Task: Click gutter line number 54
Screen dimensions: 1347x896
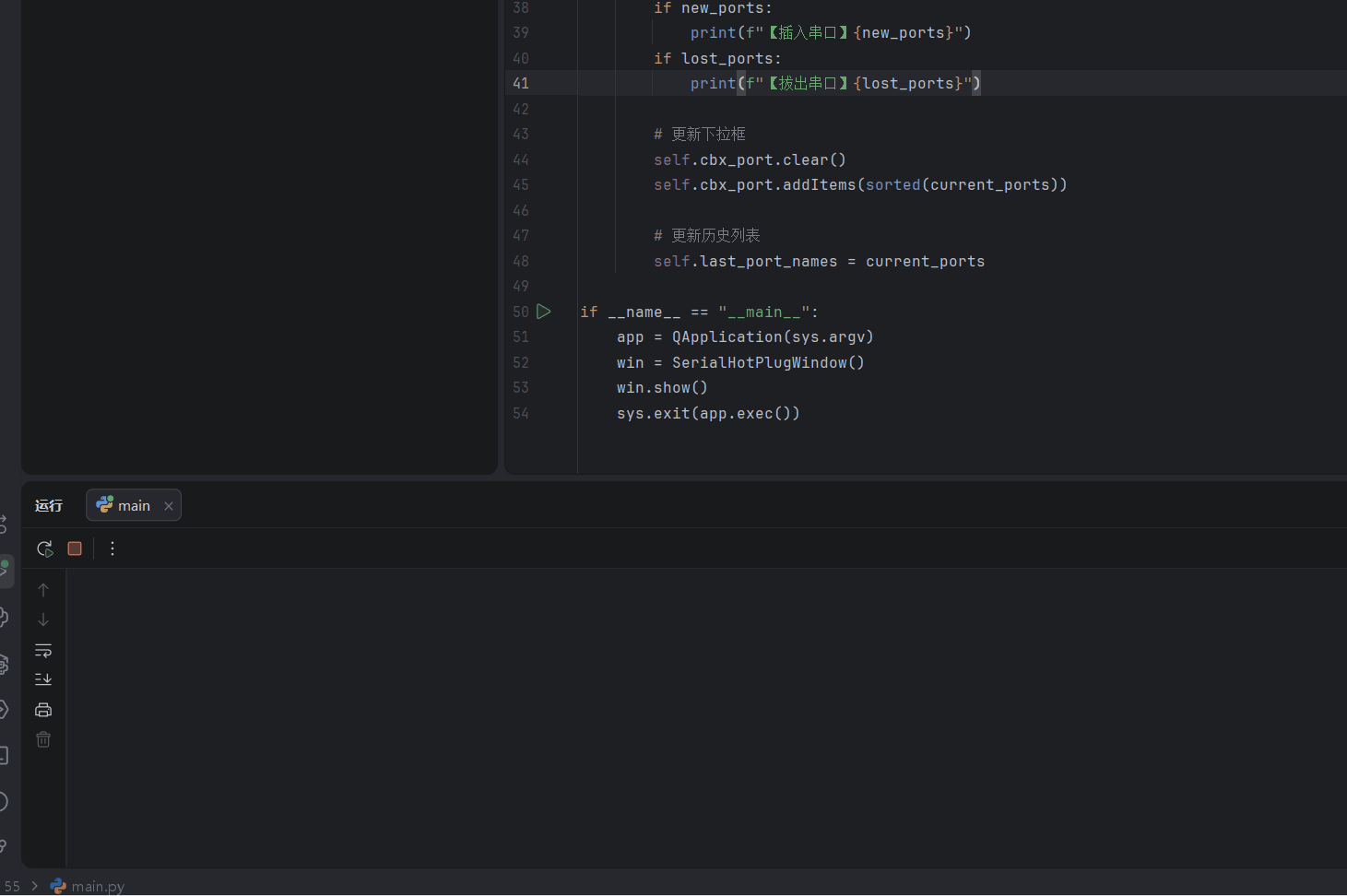Action: point(521,413)
